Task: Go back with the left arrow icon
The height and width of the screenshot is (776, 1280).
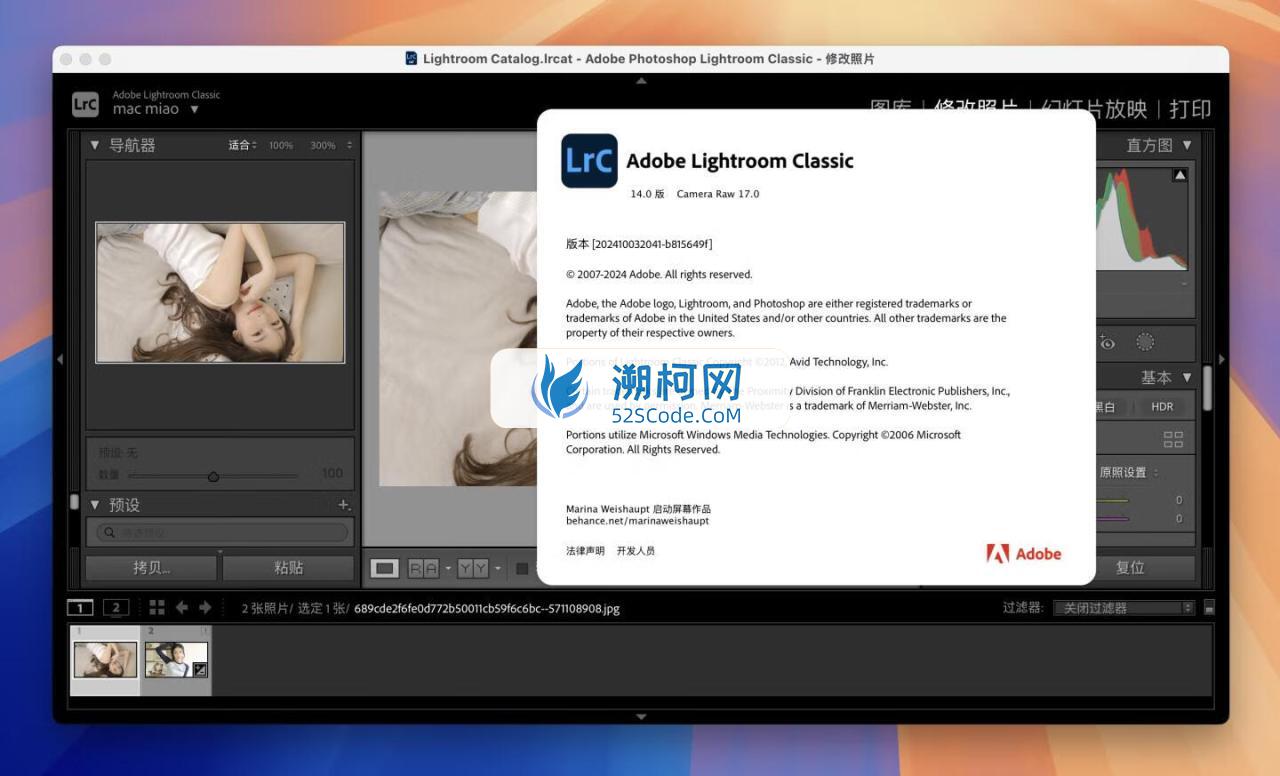Action: click(x=182, y=607)
